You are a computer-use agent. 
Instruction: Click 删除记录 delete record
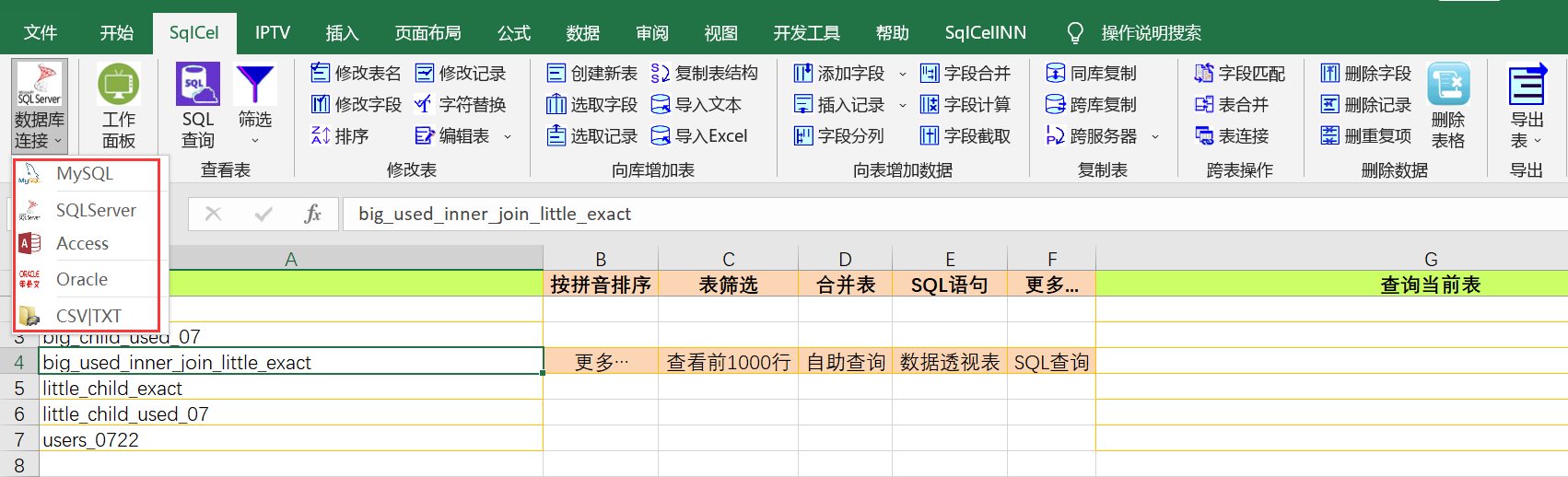[1366, 104]
